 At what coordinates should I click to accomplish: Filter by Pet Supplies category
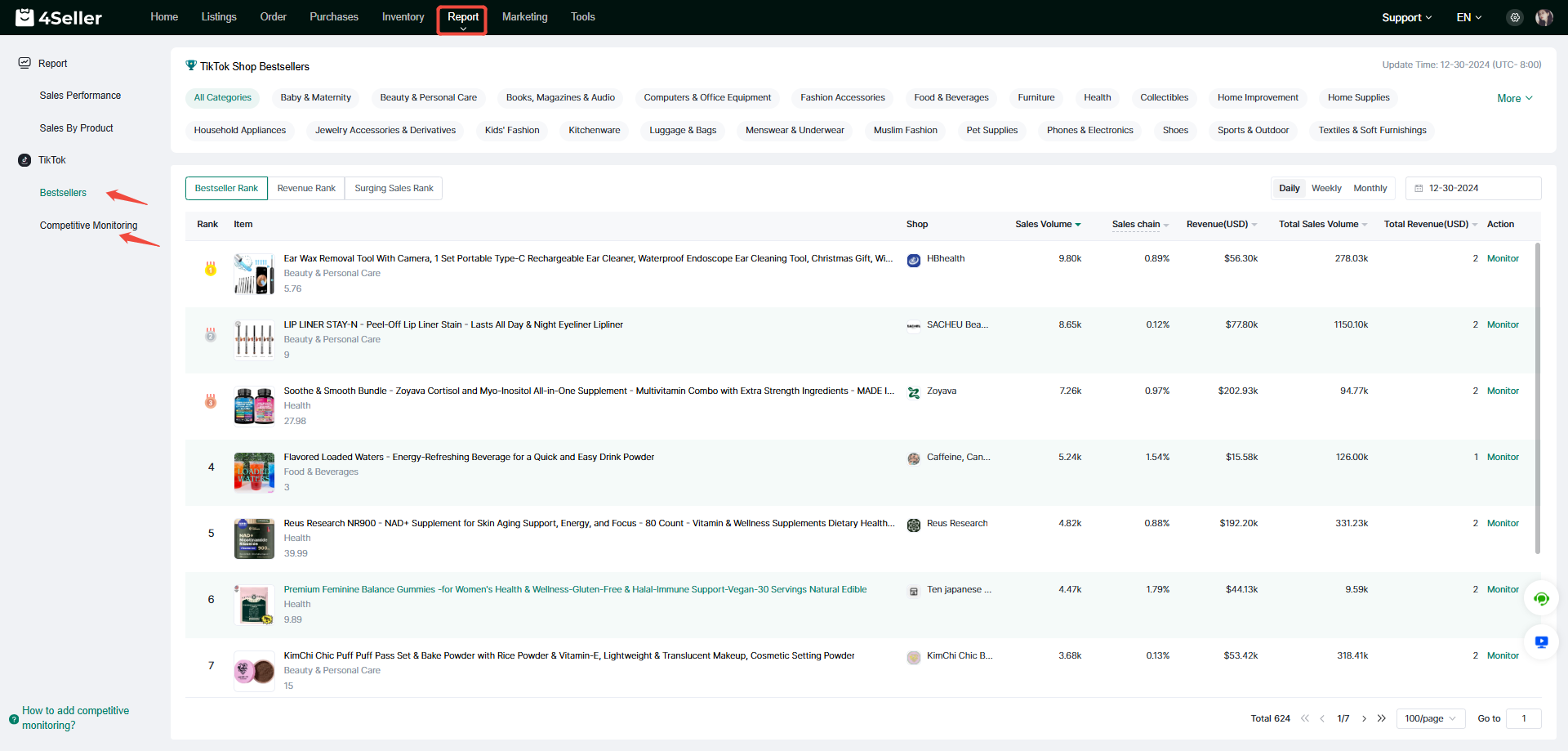pos(991,130)
